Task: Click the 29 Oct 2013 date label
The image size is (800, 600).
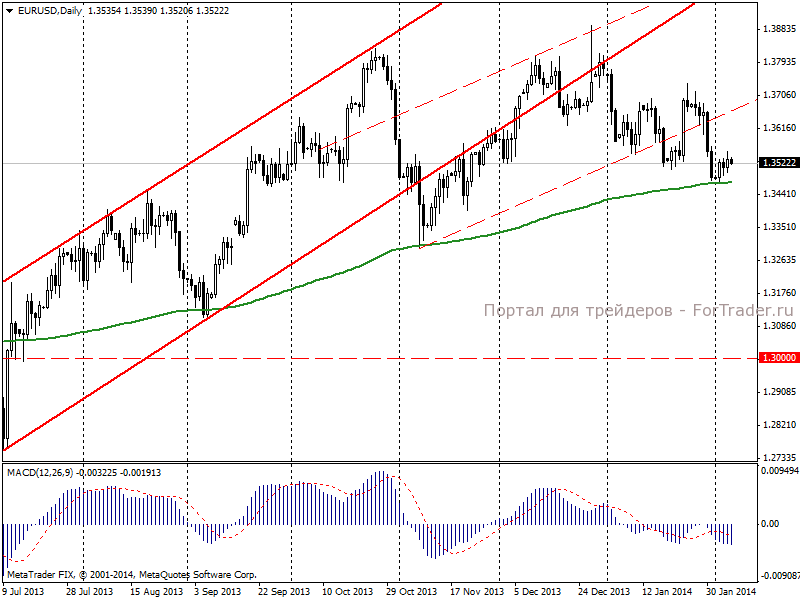Action: pos(411,592)
